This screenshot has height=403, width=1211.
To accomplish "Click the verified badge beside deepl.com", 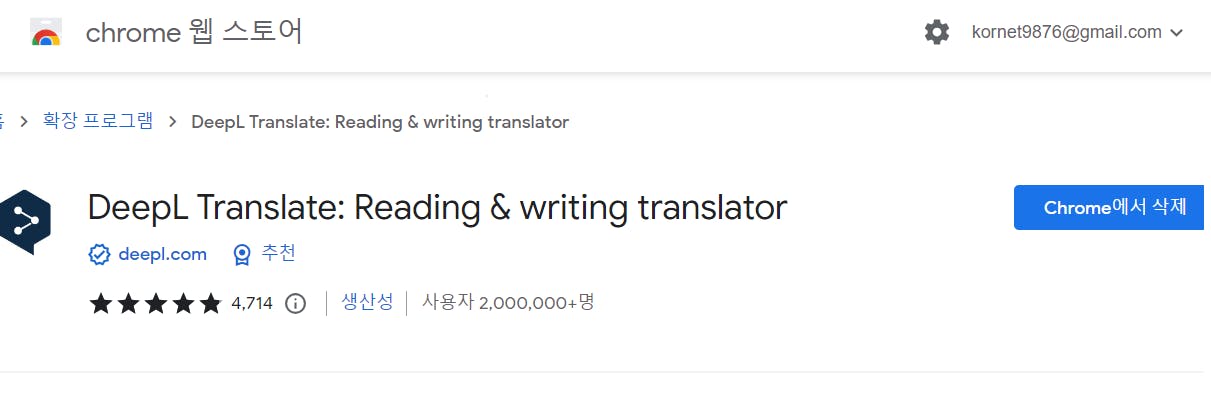I will (x=99, y=254).
